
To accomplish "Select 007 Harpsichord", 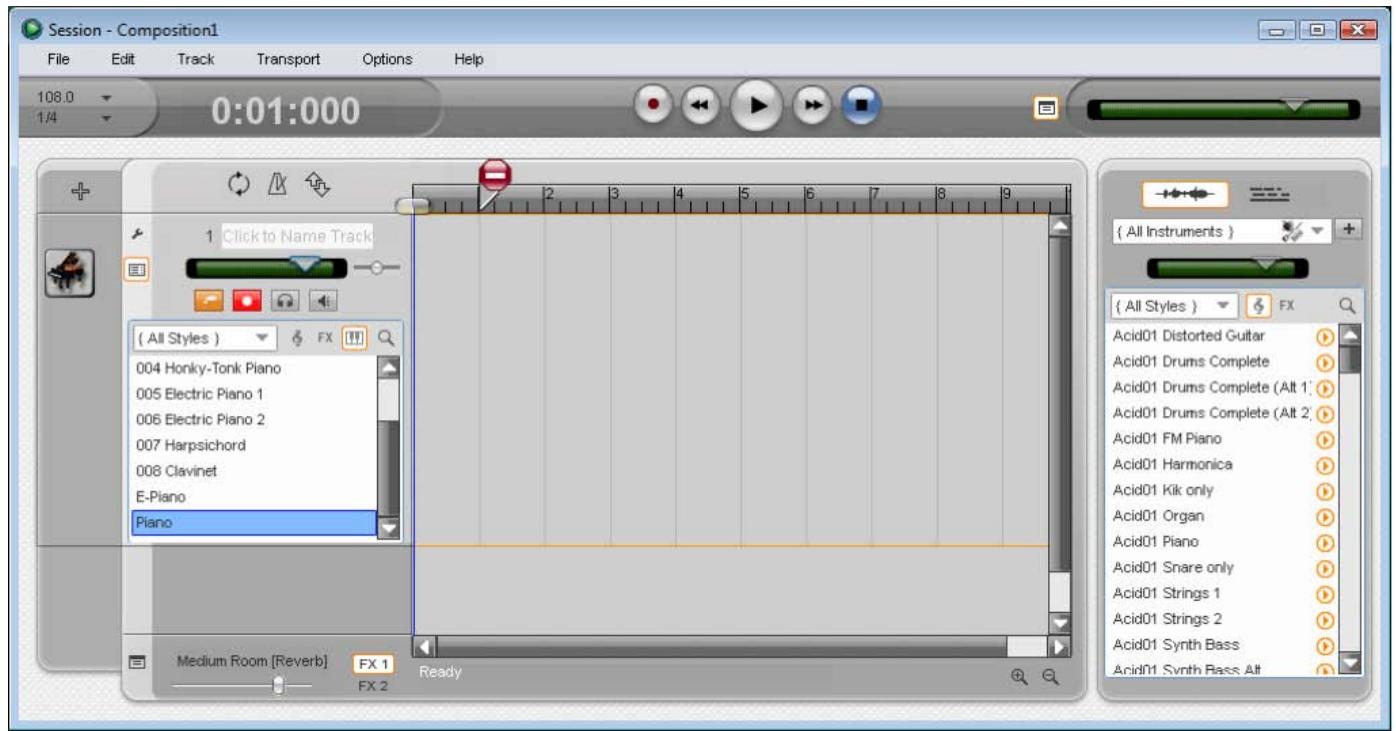I will click(254, 445).
